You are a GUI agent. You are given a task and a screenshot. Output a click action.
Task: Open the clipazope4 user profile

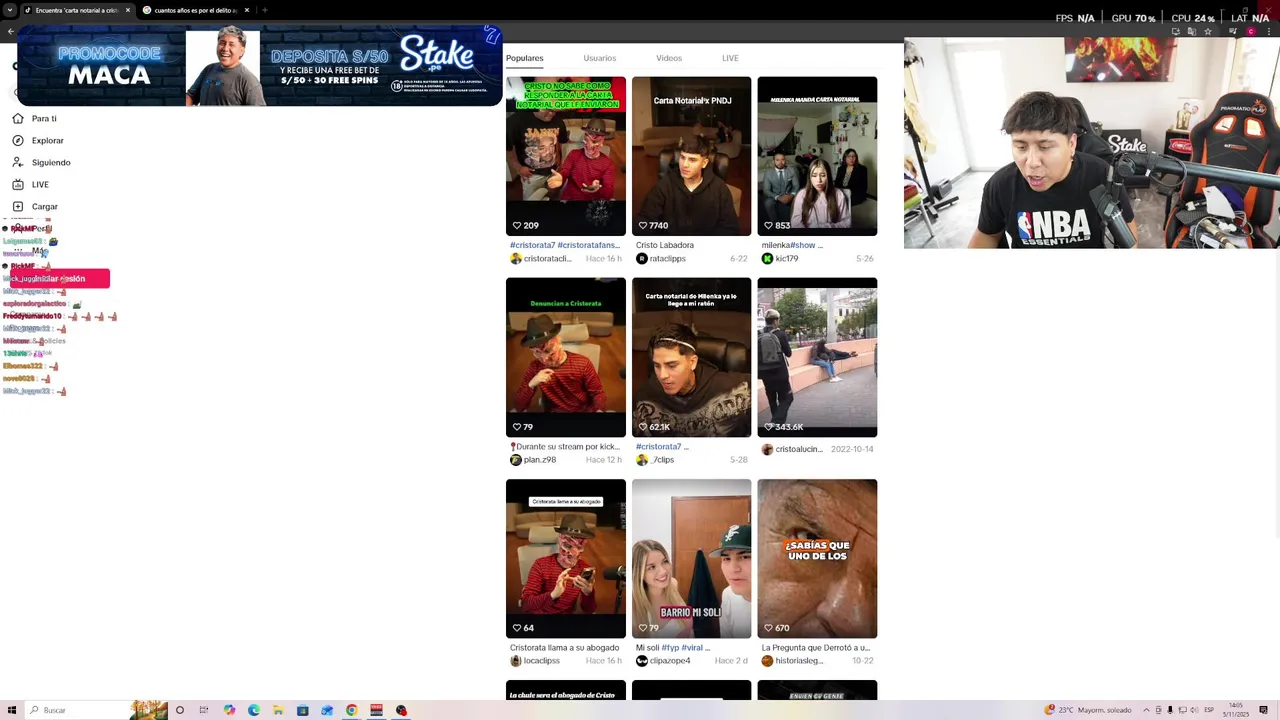point(663,661)
